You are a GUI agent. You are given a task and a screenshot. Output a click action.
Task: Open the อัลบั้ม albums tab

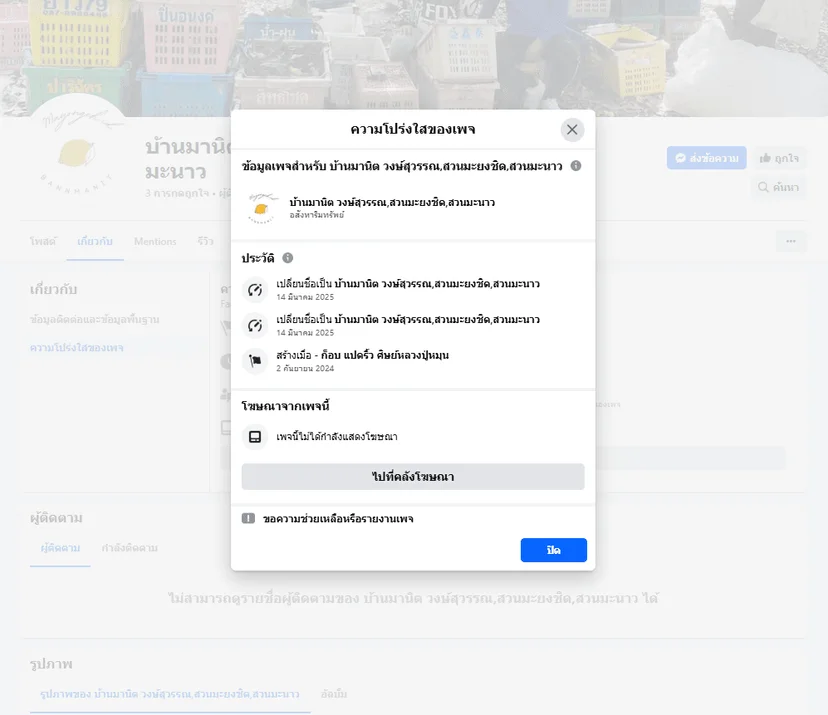(x=334, y=694)
